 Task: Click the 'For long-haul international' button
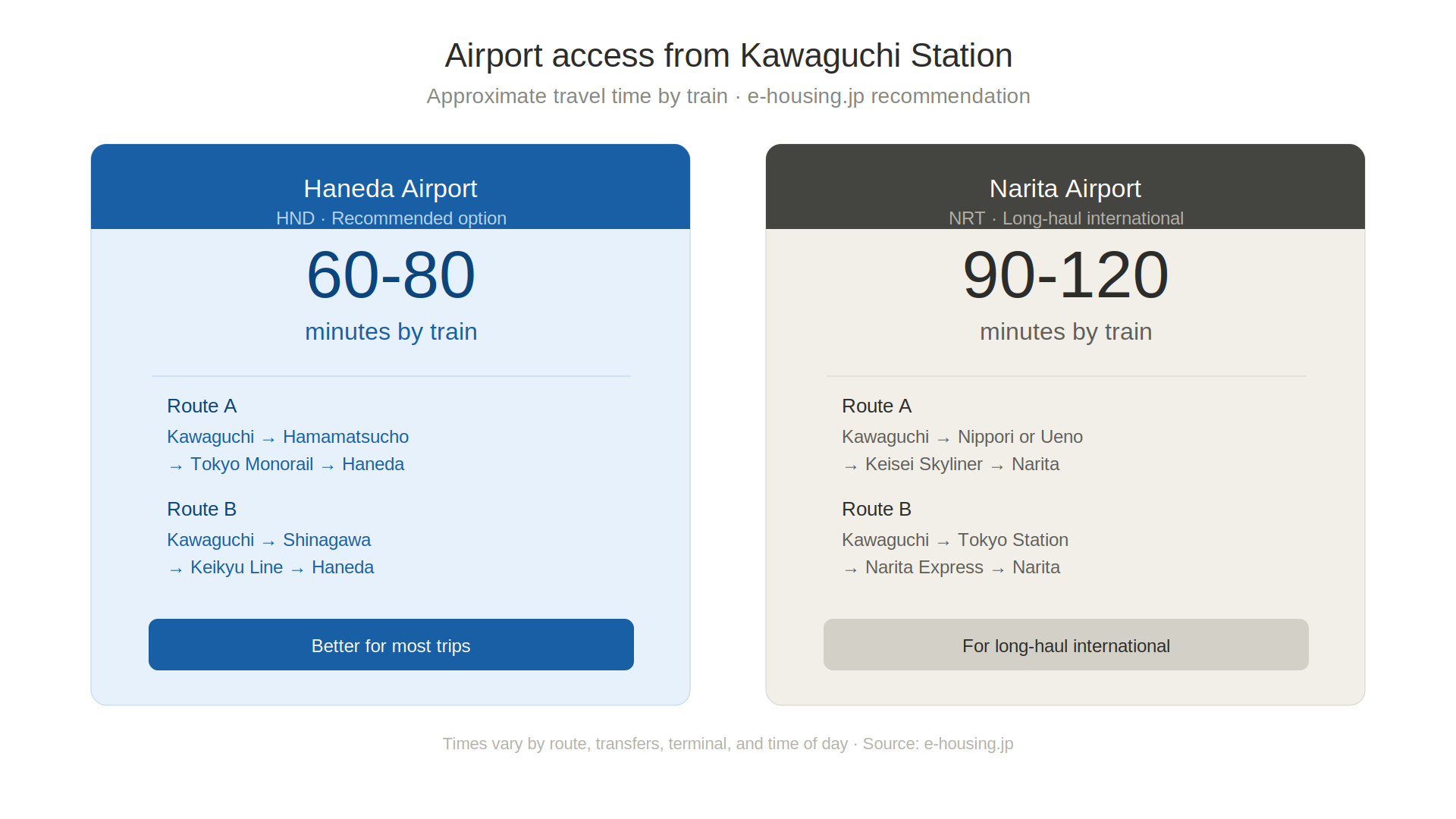tap(1066, 645)
